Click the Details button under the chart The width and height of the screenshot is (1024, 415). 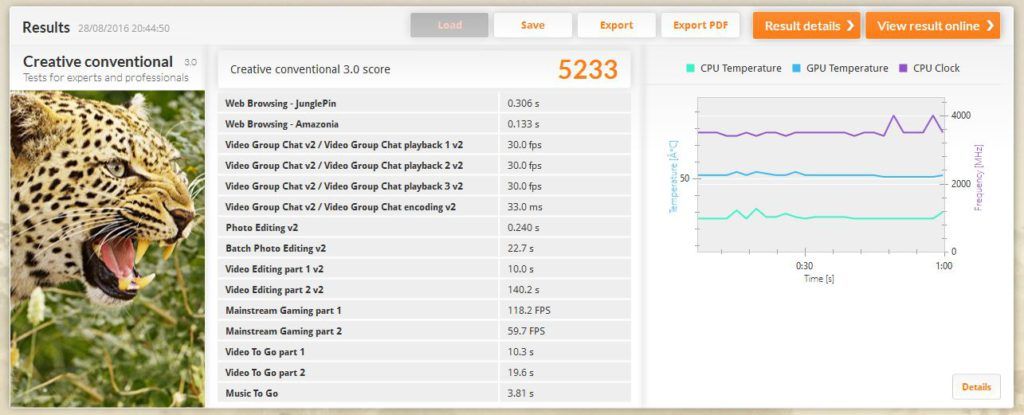976,387
